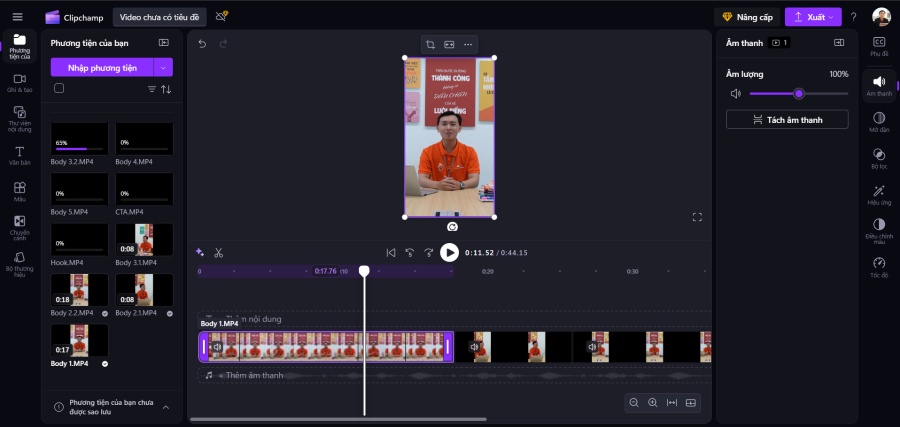Click the Tách âm thanh button
The width and height of the screenshot is (900, 427).
click(x=787, y=119)
